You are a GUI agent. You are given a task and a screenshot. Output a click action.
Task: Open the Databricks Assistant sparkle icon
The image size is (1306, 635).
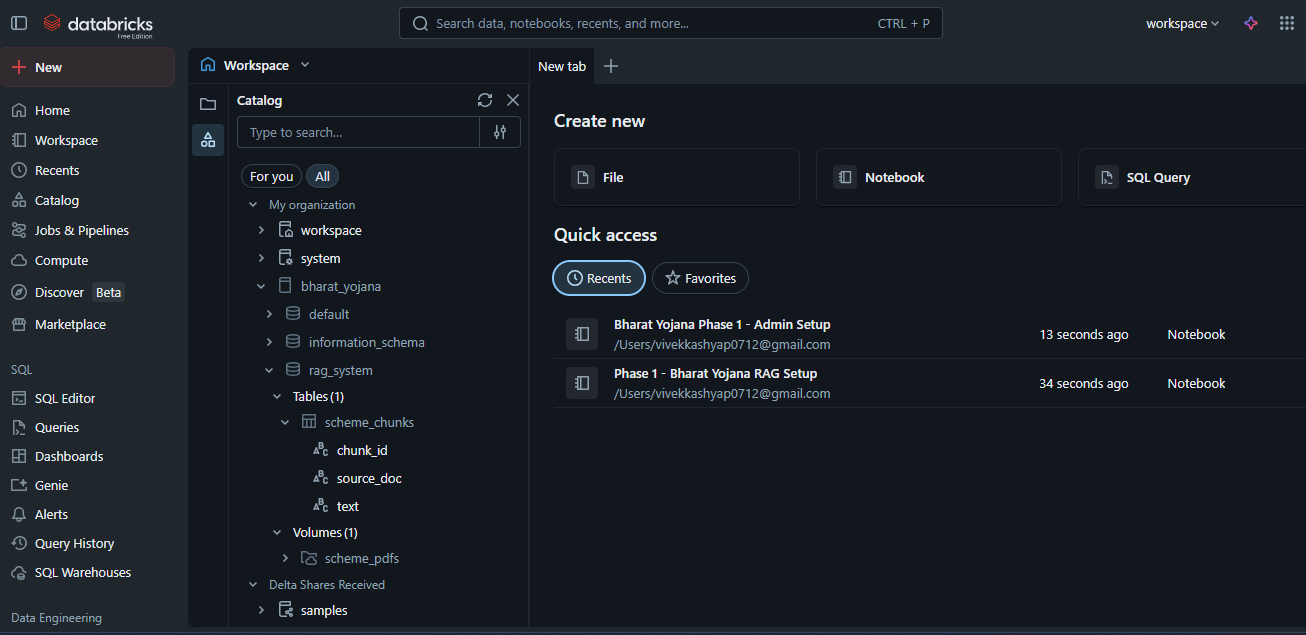(1251, 23)
